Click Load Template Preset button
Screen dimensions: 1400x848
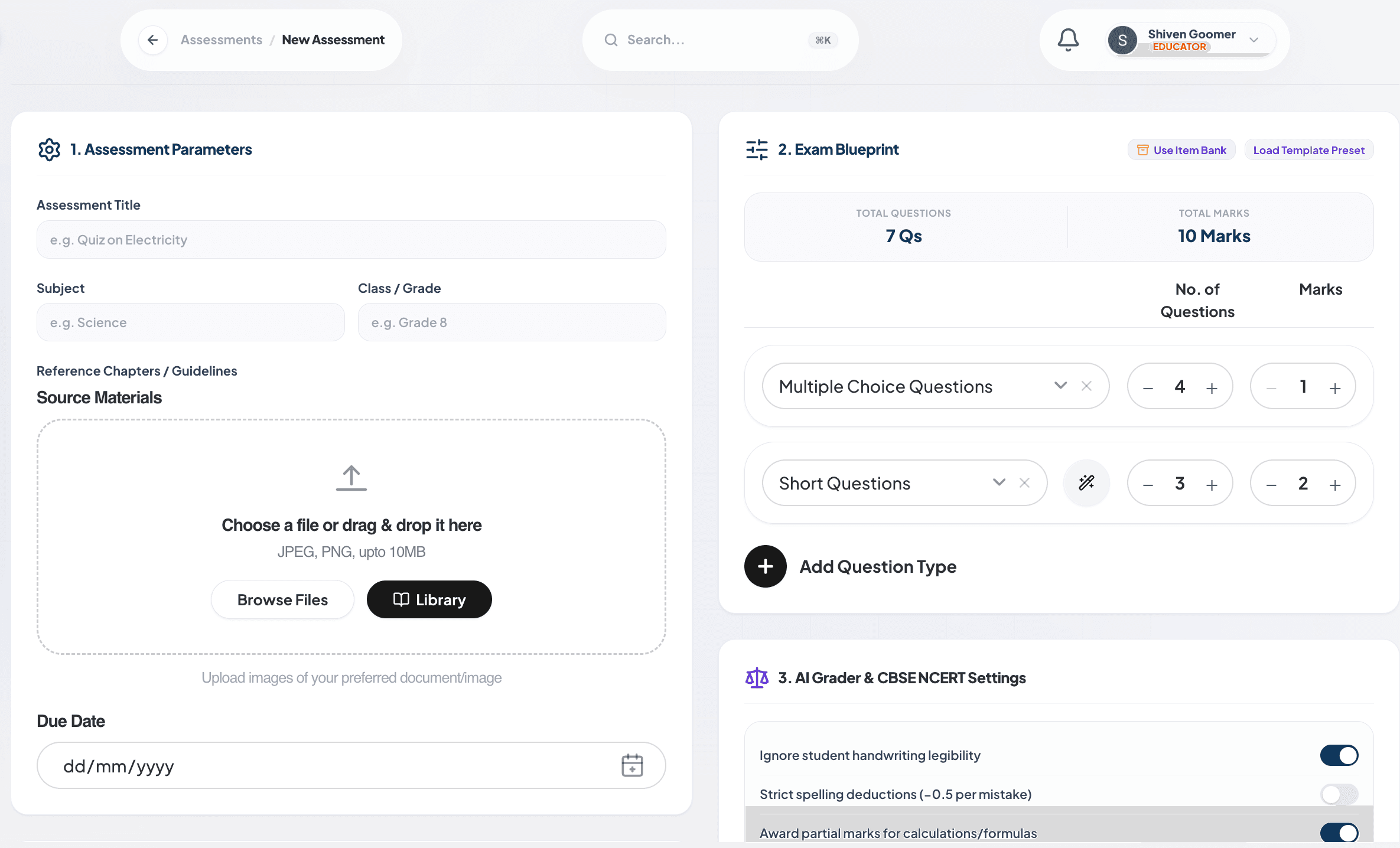coord(1309,150)
